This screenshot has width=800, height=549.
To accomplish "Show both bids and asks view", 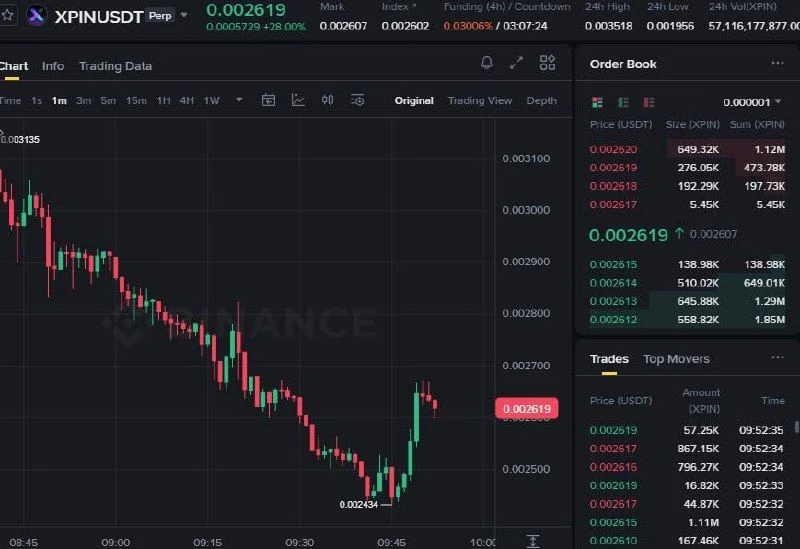I will (597, 103).
